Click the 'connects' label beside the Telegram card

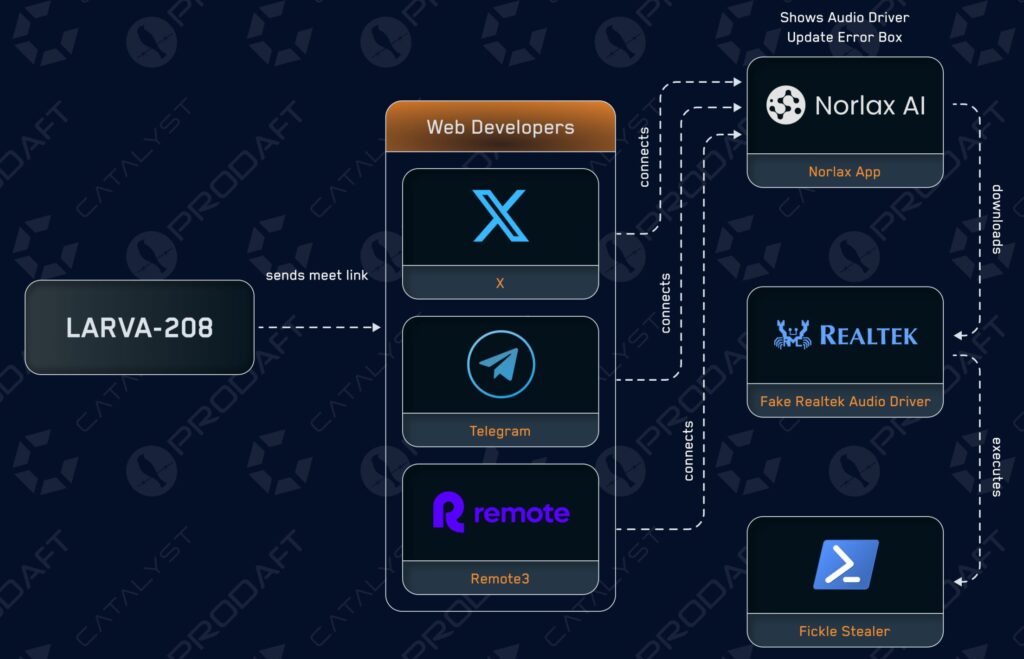click(665, 303)
